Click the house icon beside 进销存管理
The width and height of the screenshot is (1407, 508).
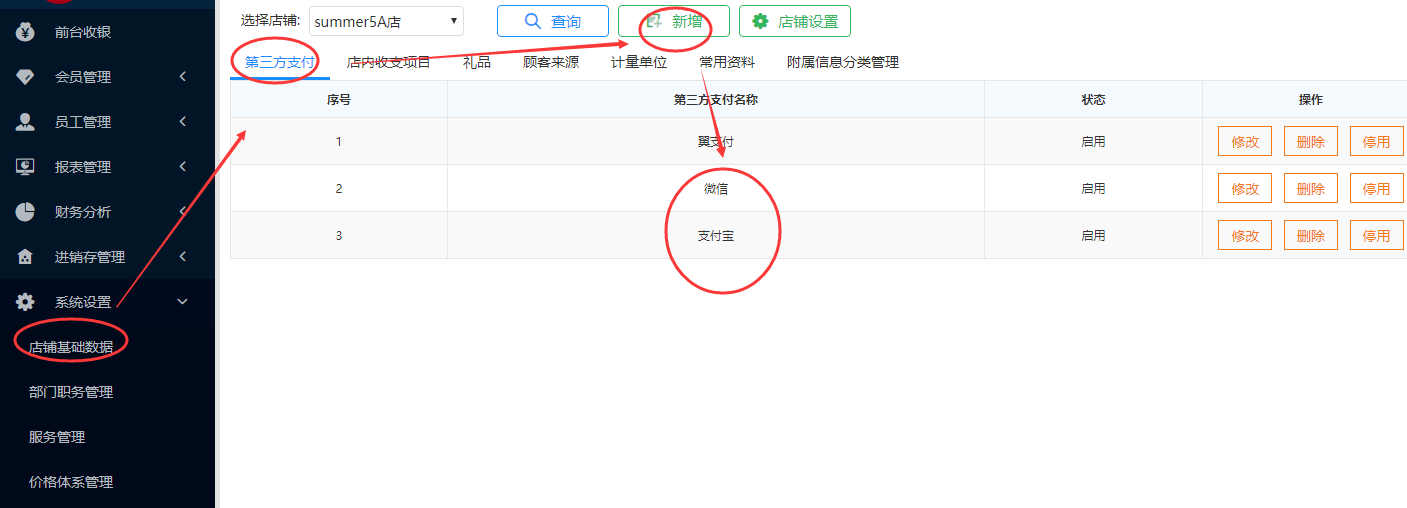[x=25, y=257]
